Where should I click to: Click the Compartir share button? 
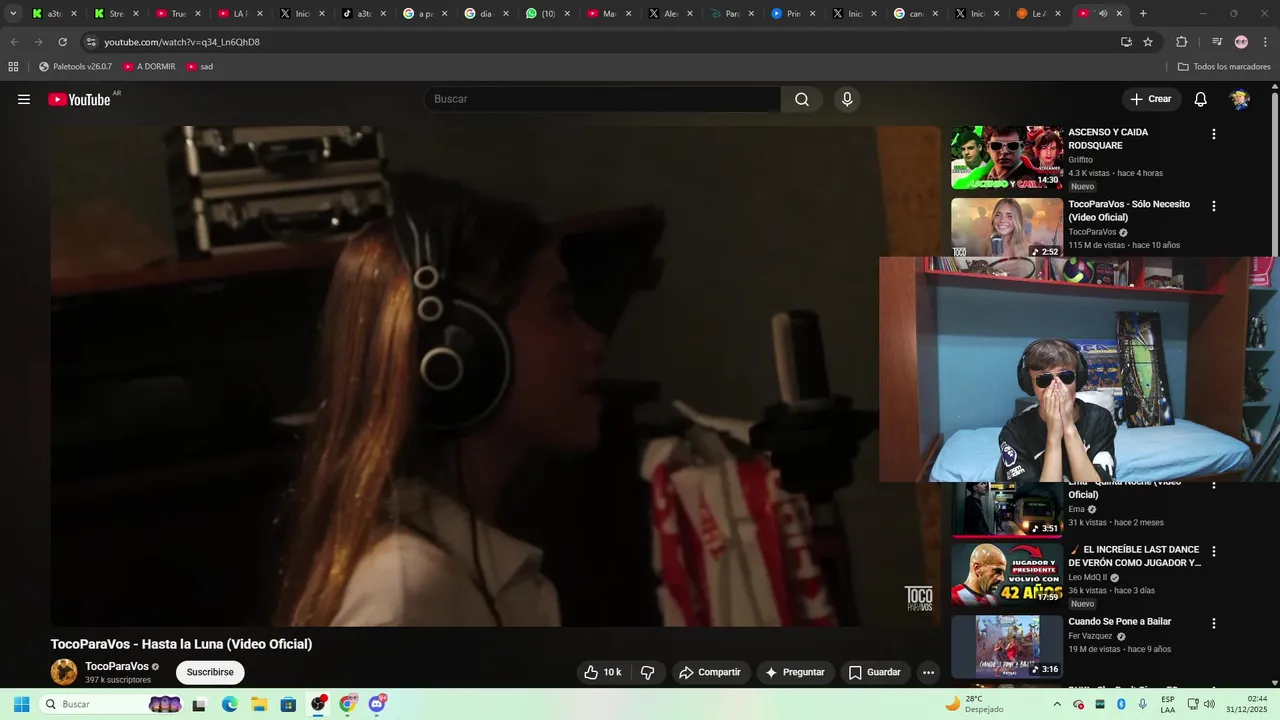click(710, 672)
